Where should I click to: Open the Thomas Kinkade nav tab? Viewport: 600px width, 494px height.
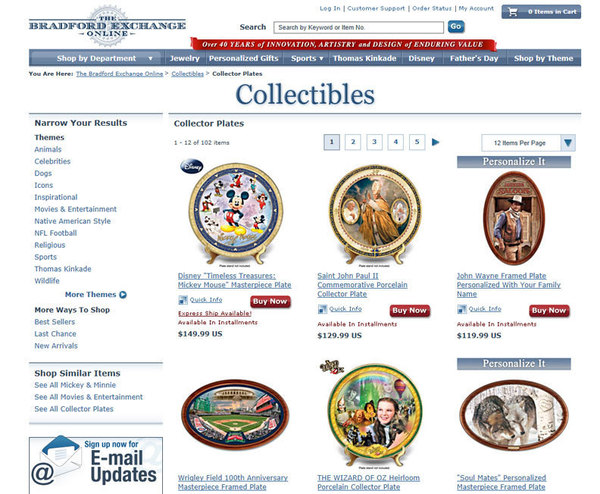(364, 59)
